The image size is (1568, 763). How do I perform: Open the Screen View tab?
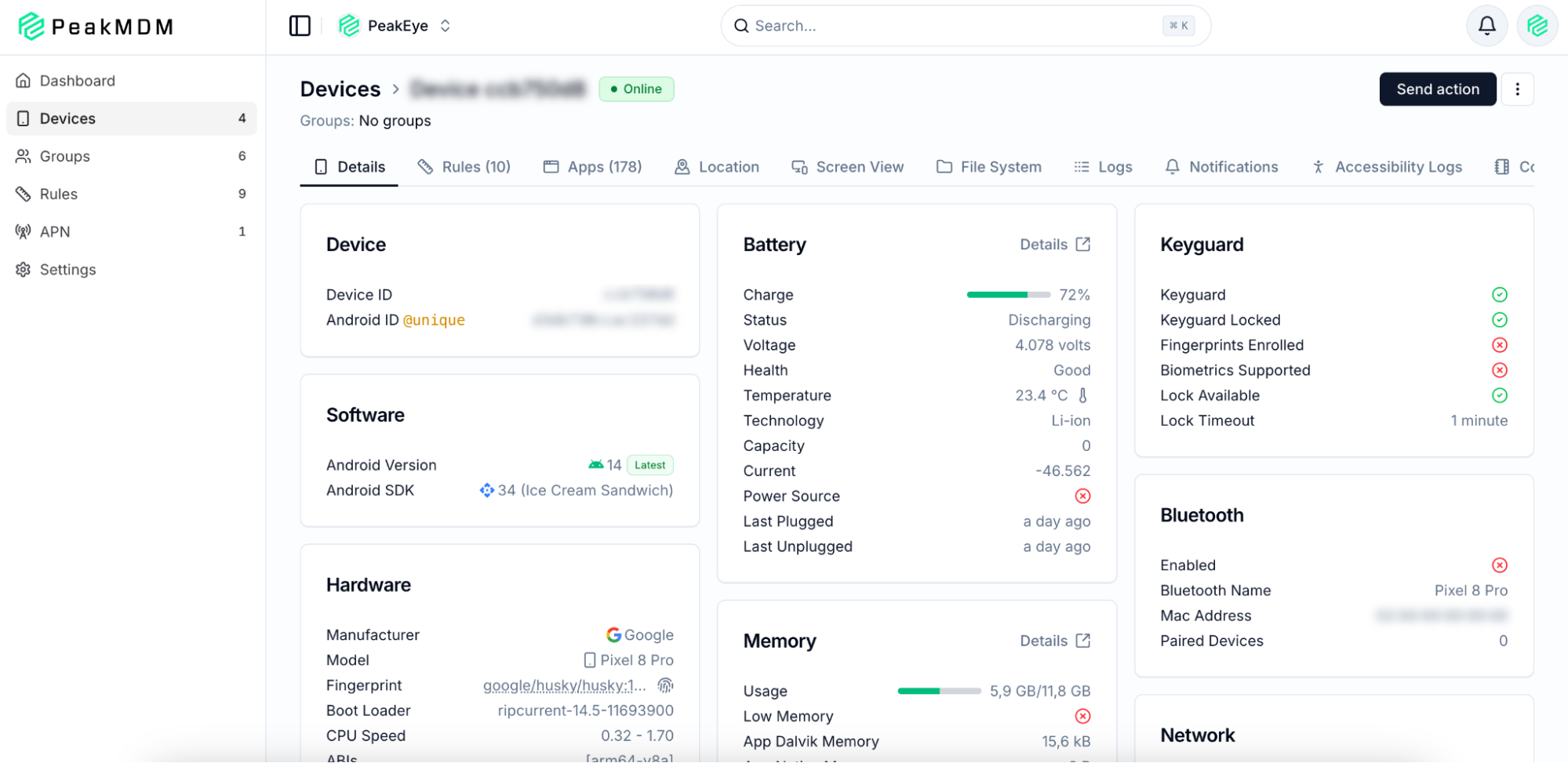click(848, 167)
